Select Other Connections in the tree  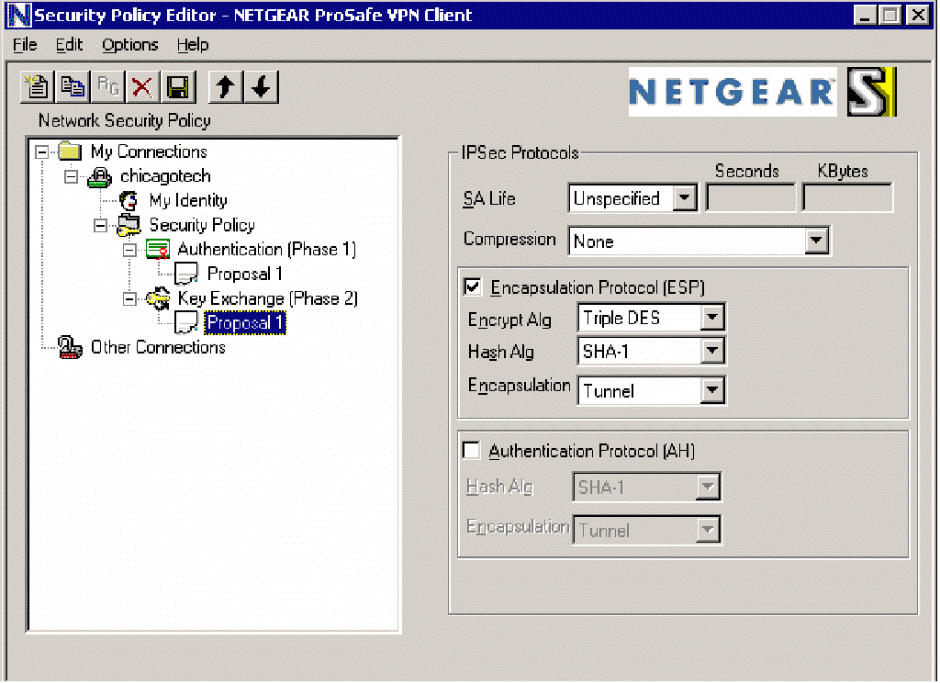(158, 348)
